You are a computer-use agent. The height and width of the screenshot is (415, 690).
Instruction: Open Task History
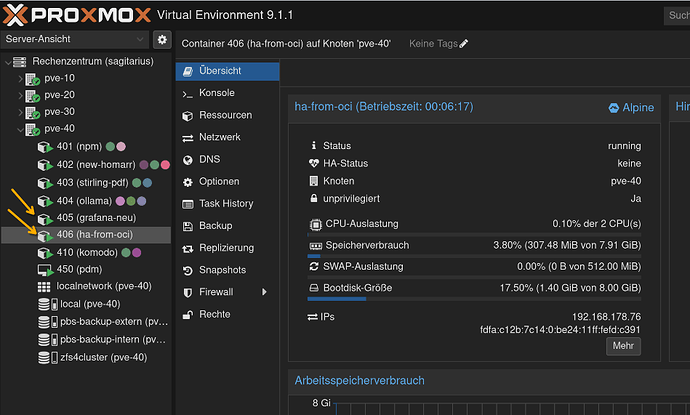pos(227,204)
